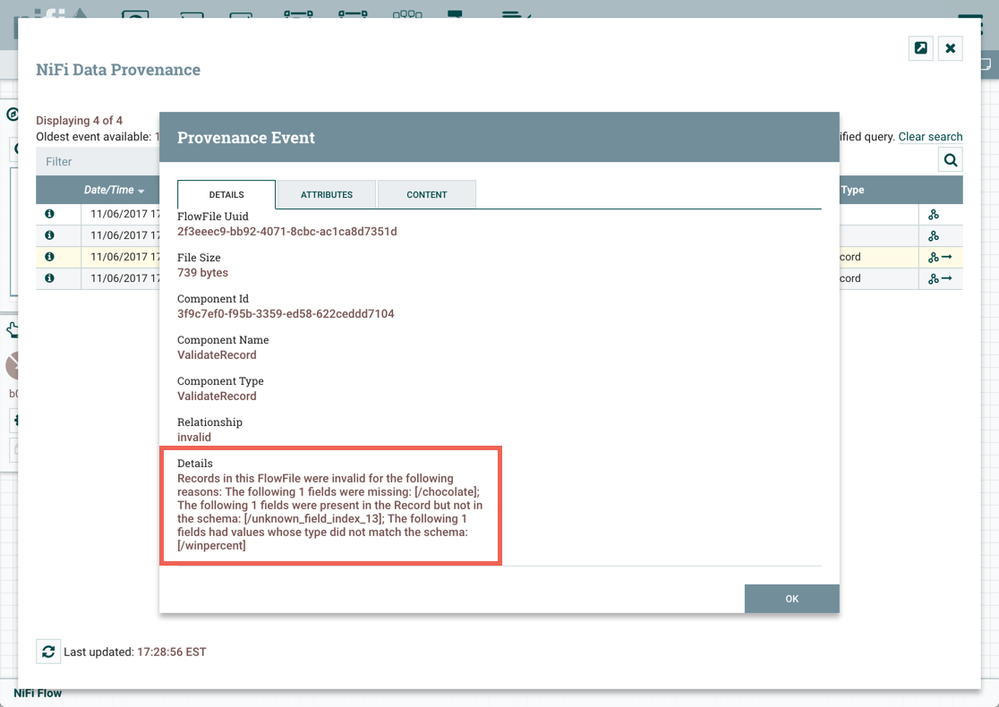Viewport: 999px width, 707px height.
Task: Switch to the CONTENT tab
Action: tap(426, 194)
